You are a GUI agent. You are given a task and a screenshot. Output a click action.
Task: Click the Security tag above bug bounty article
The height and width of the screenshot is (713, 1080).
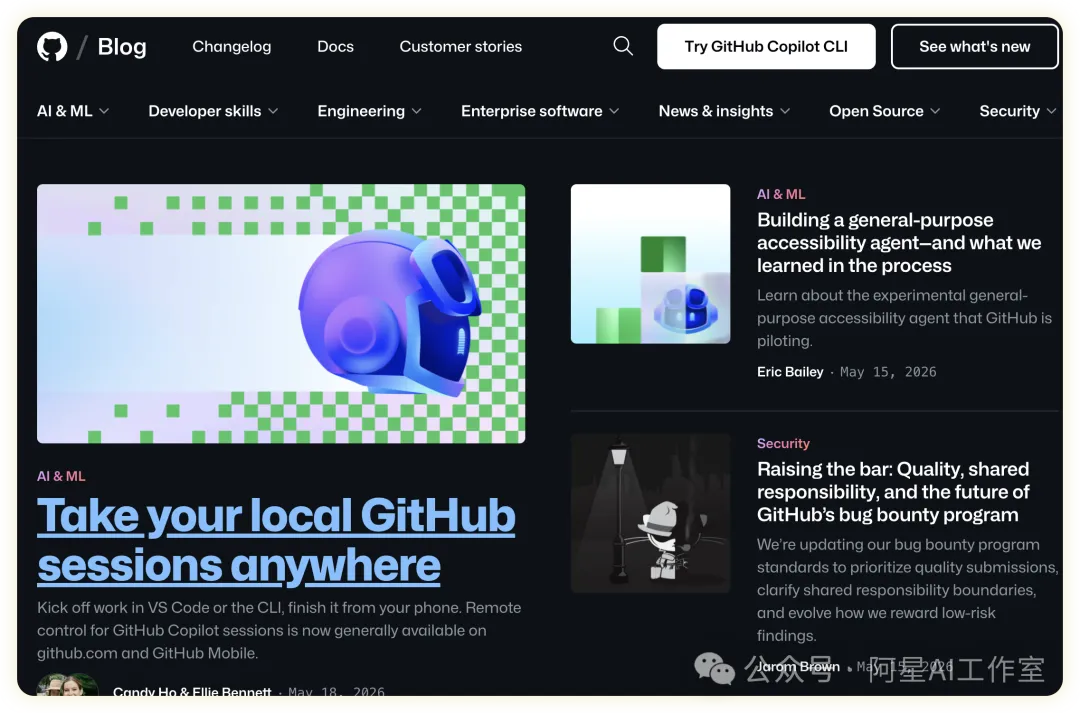click(x=783, y=444)
